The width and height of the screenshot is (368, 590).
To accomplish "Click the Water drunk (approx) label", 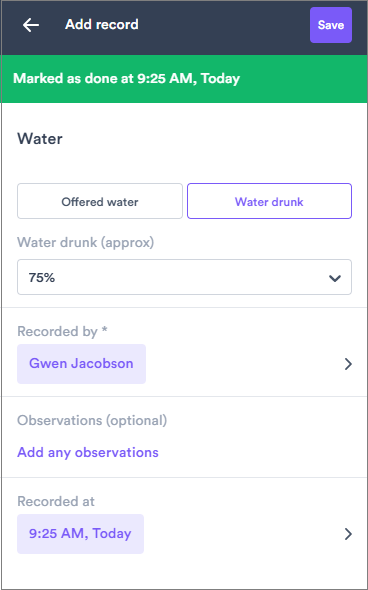I will tap(85, 243).
